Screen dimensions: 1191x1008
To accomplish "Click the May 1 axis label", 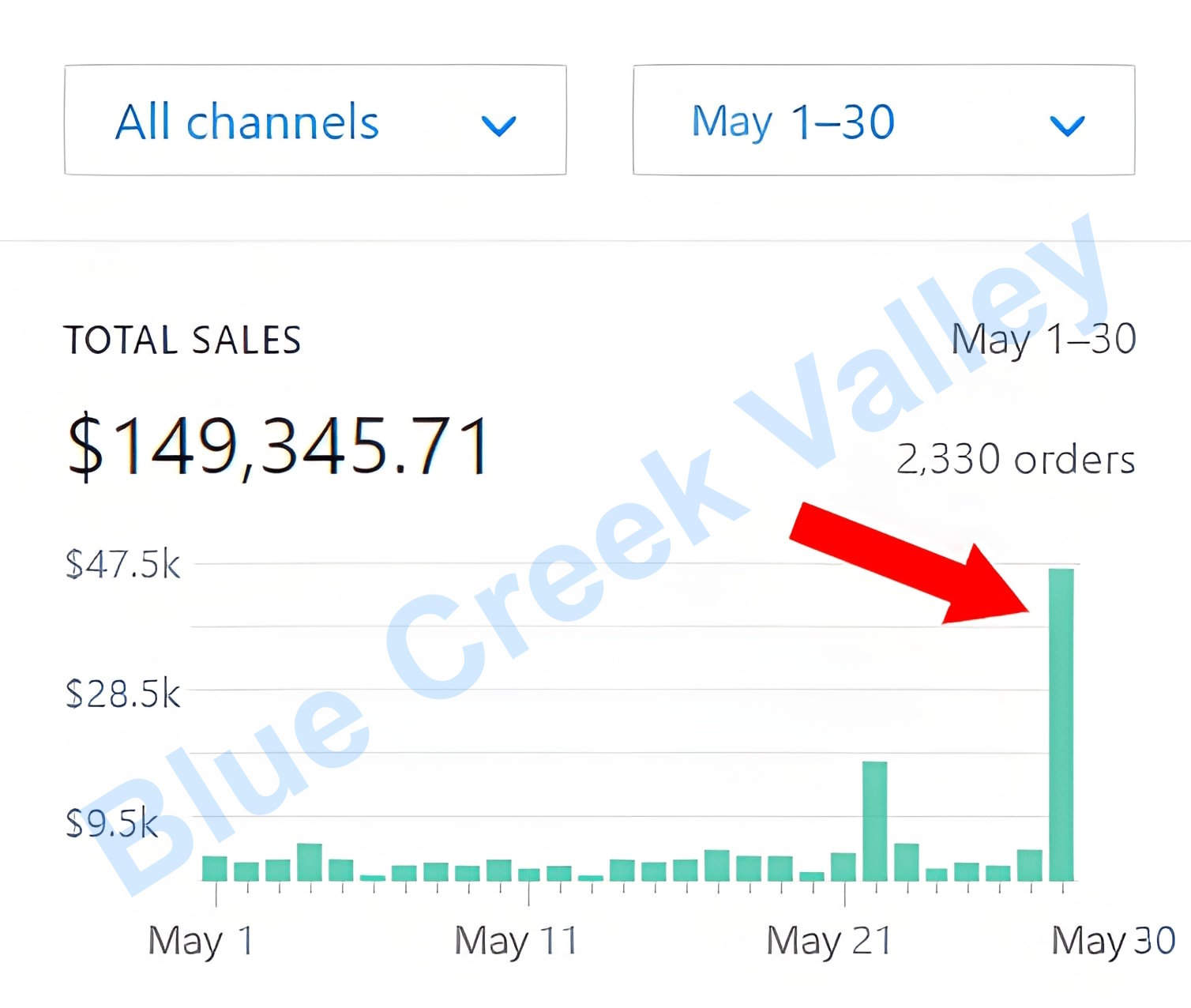I will click(x=200, y=941).
